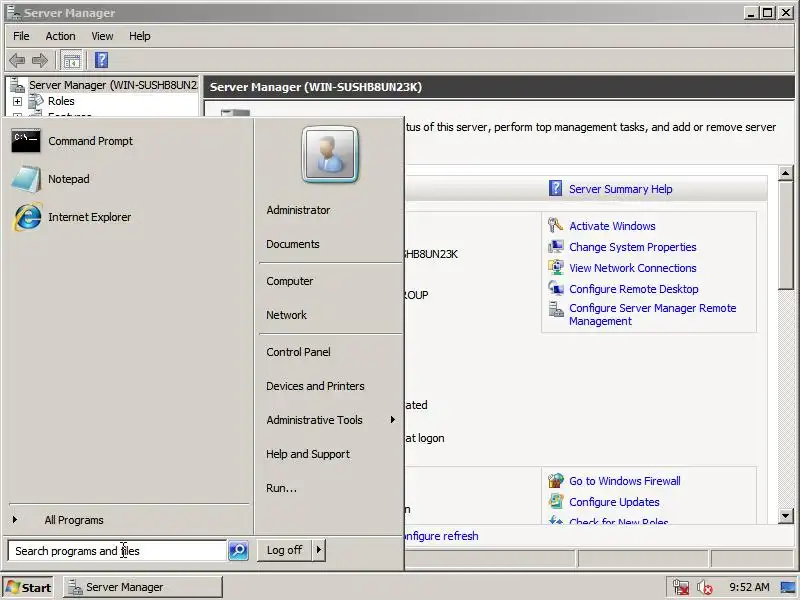800x600 pixels.
Task: Click the Command Prompt label
Action: point(90,141)
